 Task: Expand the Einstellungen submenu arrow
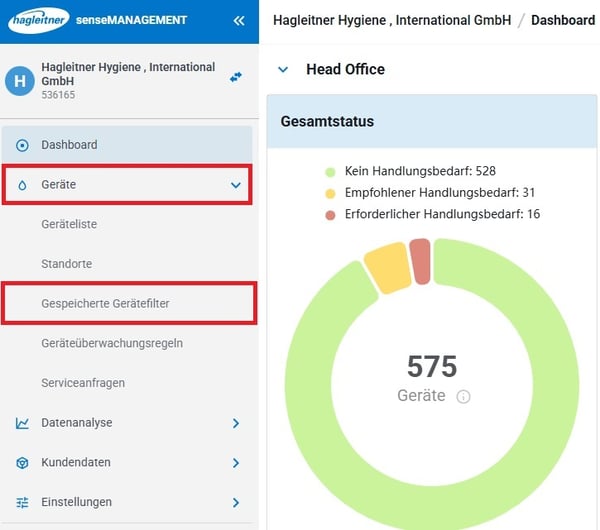tap(236, 502)
